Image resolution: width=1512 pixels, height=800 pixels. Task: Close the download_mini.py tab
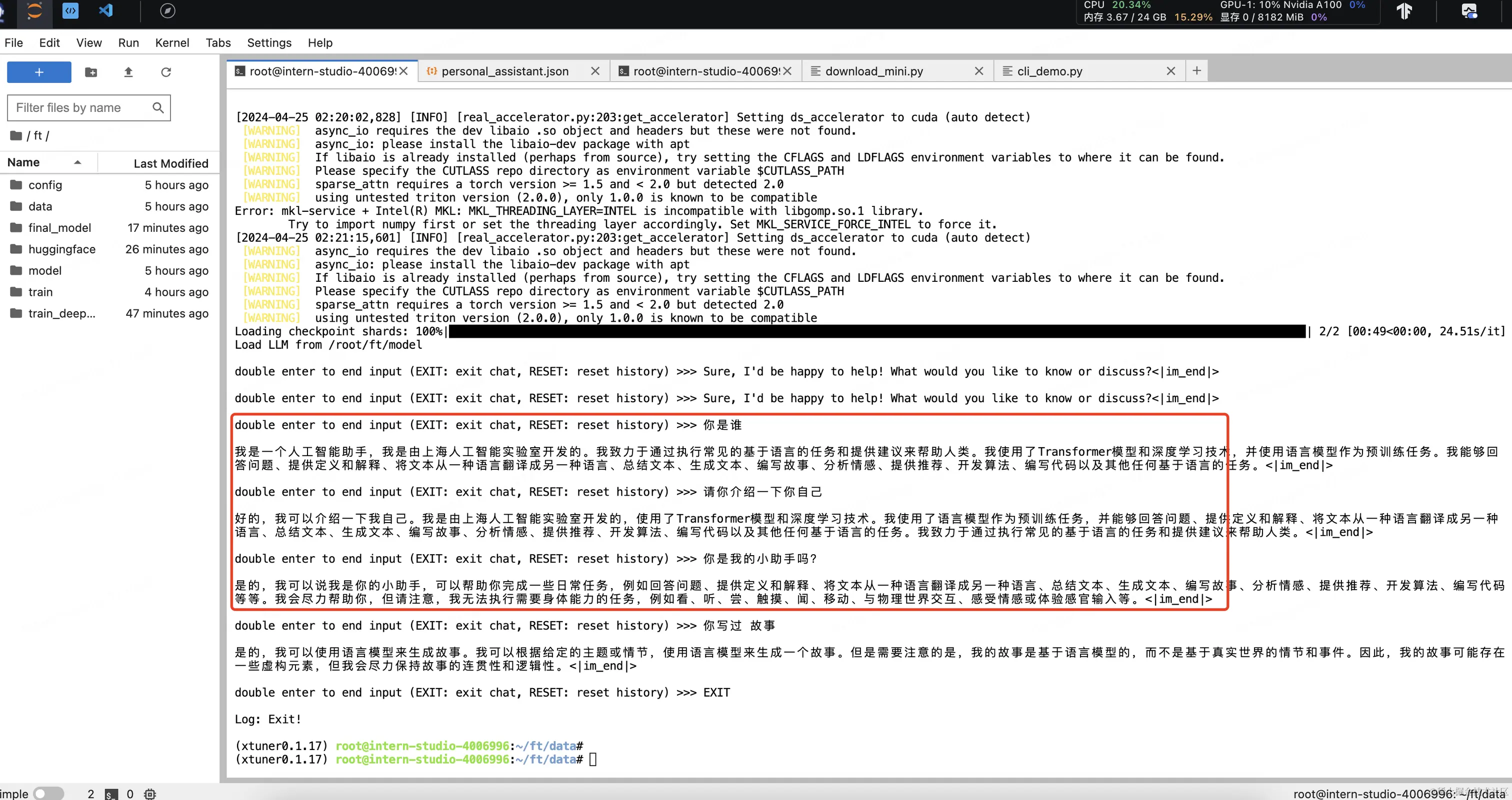[979, 71]
